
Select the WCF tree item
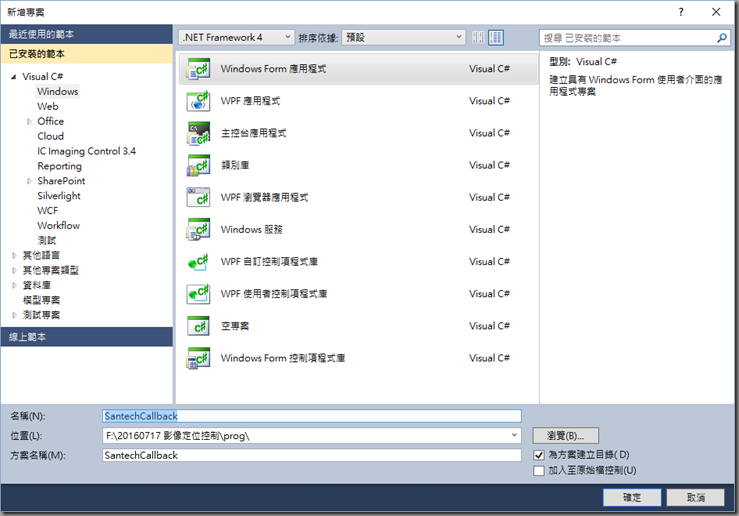pyautogui.click(x=48, y=211)
